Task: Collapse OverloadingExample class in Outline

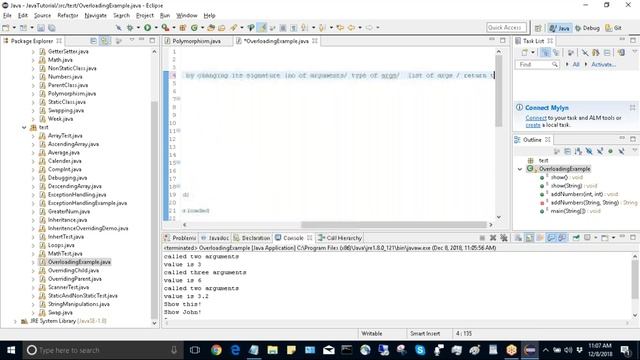Action: coord(520,169)
